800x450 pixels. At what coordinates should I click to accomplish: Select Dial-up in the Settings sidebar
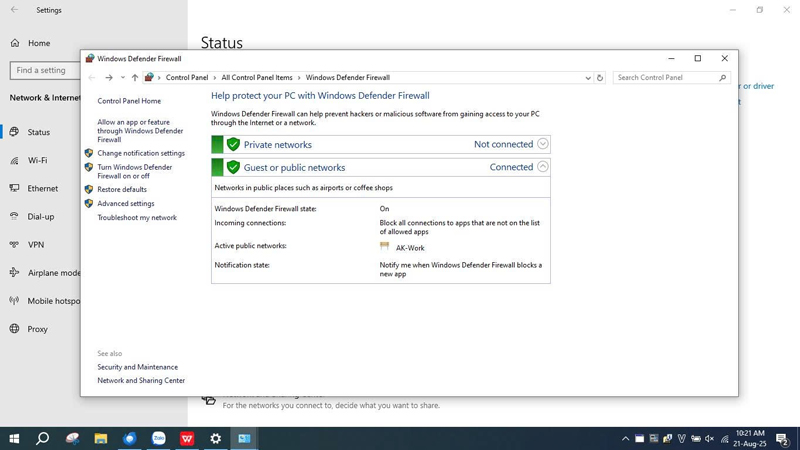click(41, 216)
